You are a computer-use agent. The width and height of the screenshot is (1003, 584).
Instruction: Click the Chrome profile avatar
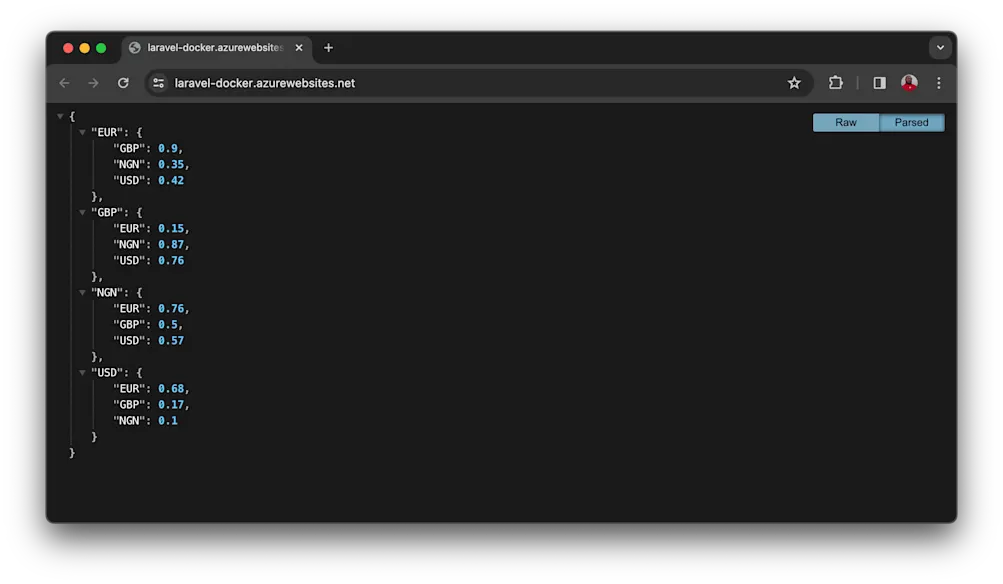(909, 83)
